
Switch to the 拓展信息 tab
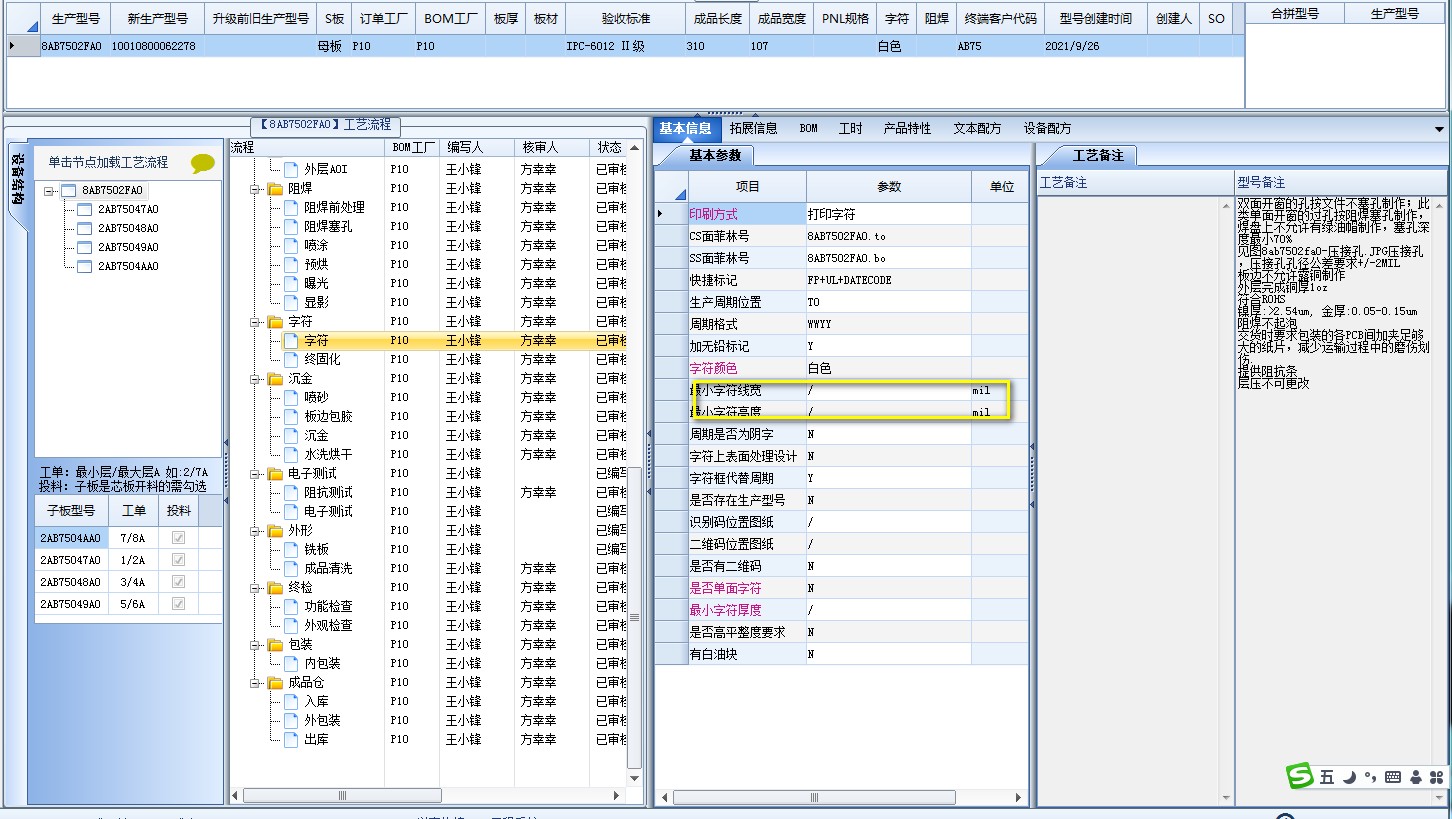point(753,128)
